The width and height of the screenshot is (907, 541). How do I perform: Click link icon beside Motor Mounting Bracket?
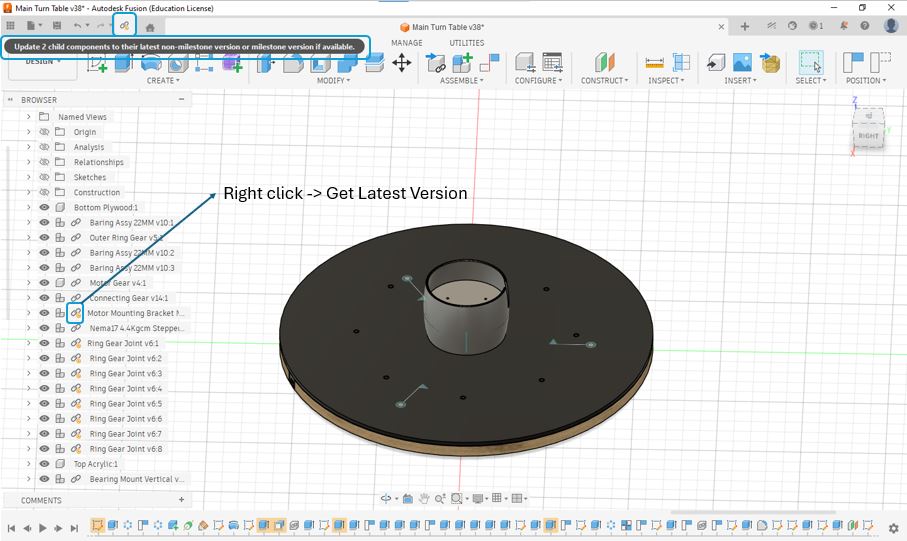75,313
